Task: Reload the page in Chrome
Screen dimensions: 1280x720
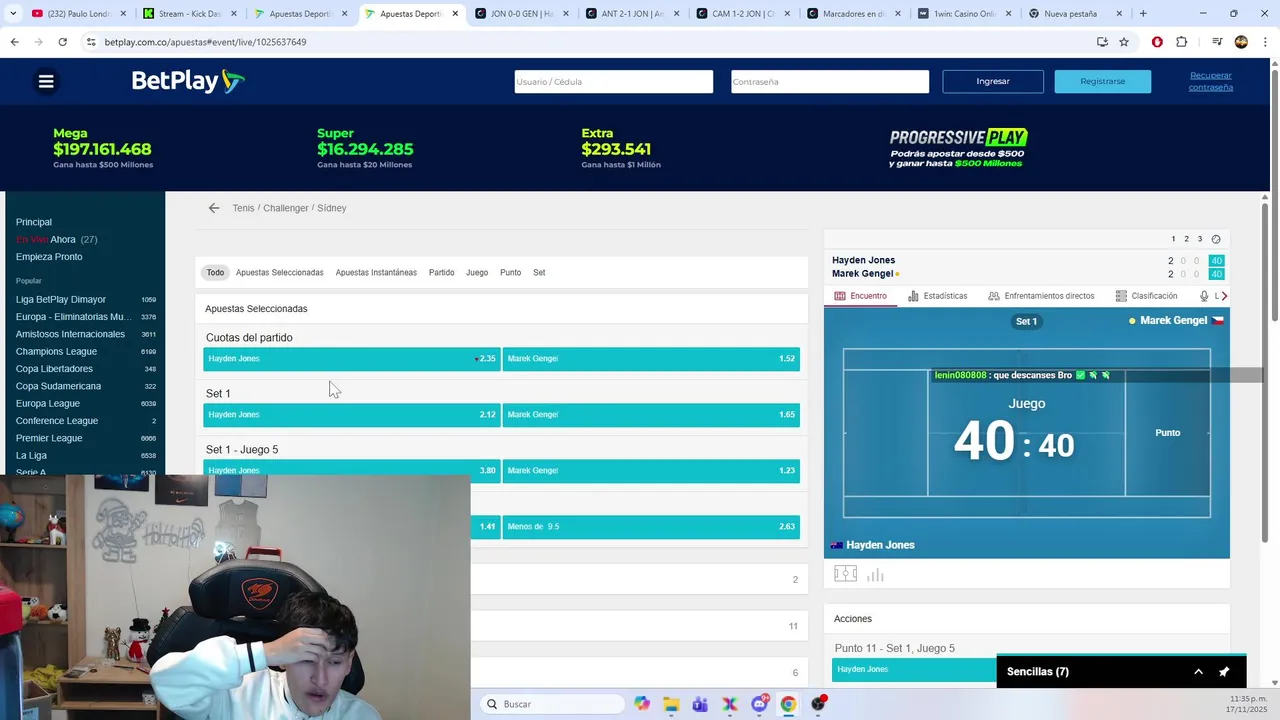Action: tap(62, 42)
